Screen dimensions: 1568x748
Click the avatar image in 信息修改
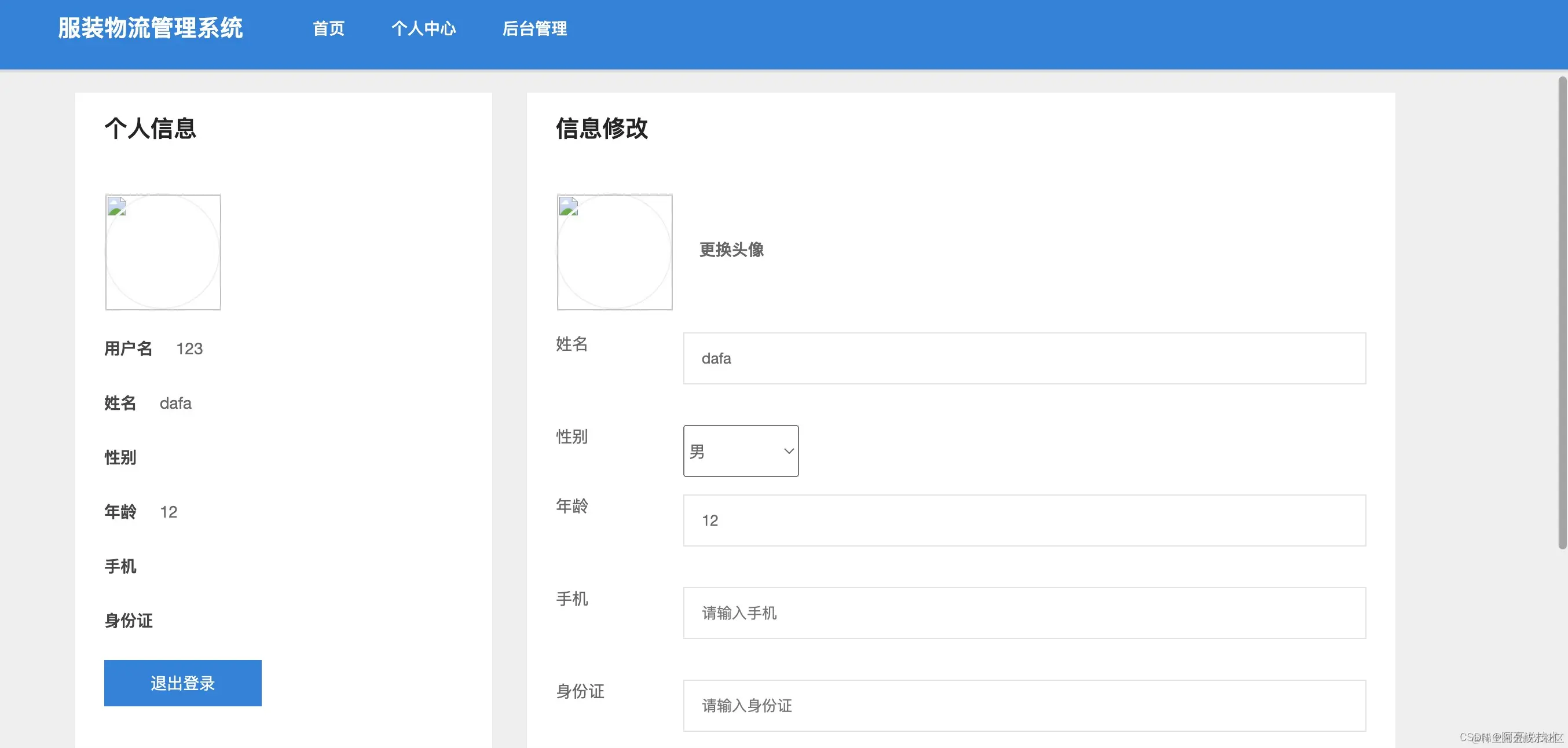click(x=614, y=252)
